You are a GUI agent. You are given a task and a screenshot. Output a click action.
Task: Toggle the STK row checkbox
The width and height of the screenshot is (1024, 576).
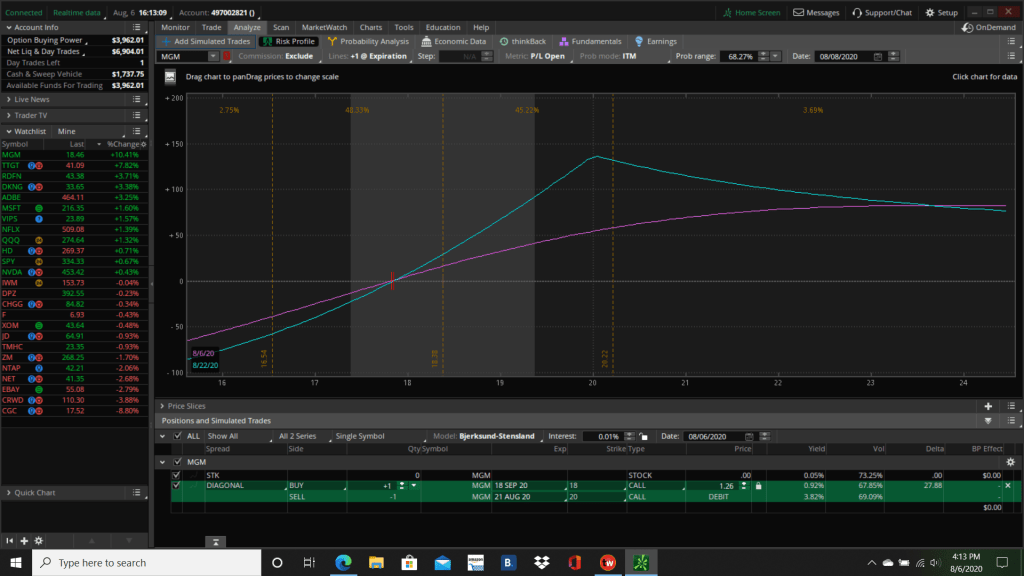coord(177,475)
